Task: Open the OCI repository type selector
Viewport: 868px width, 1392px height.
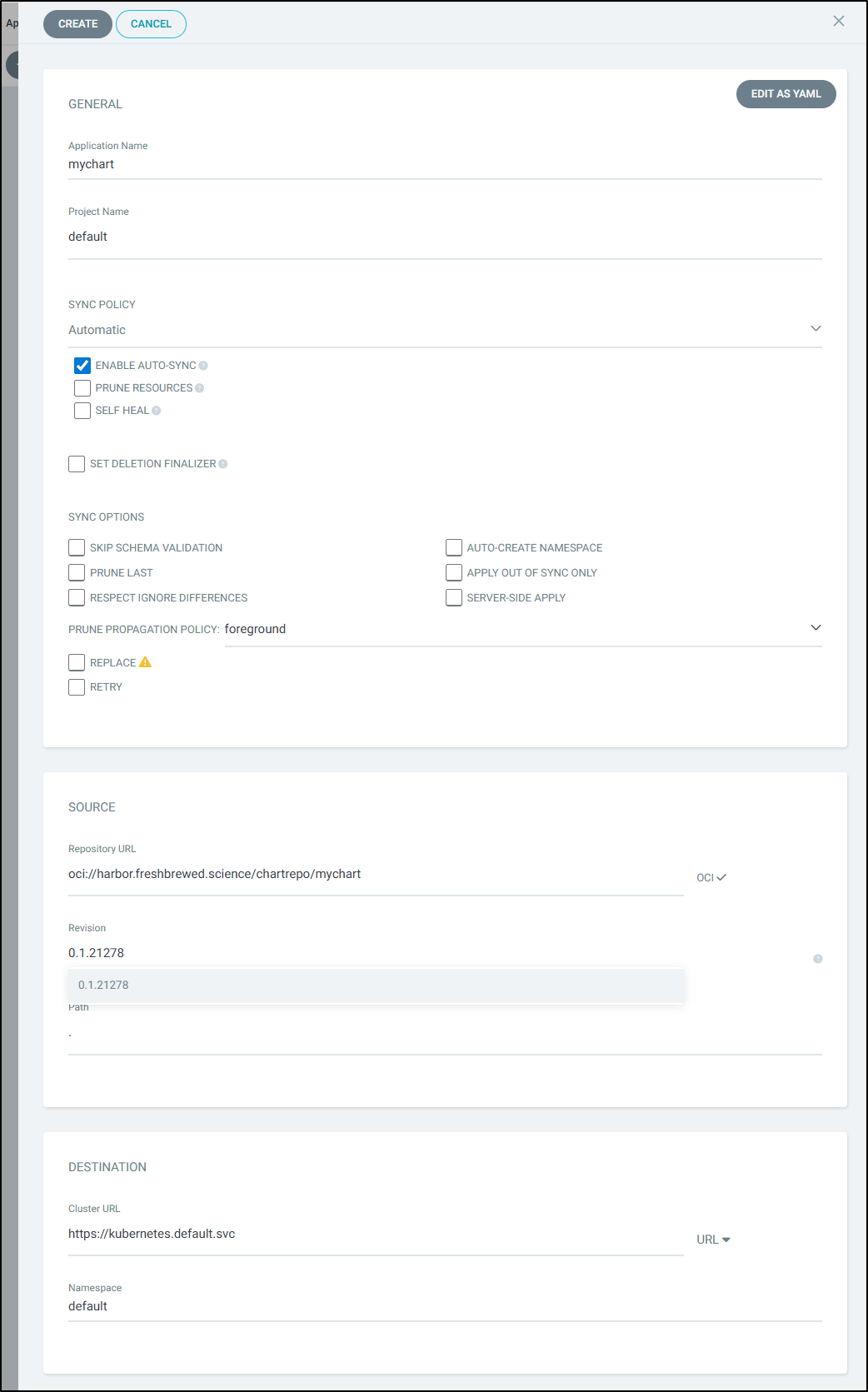Action: coord(711,877)
